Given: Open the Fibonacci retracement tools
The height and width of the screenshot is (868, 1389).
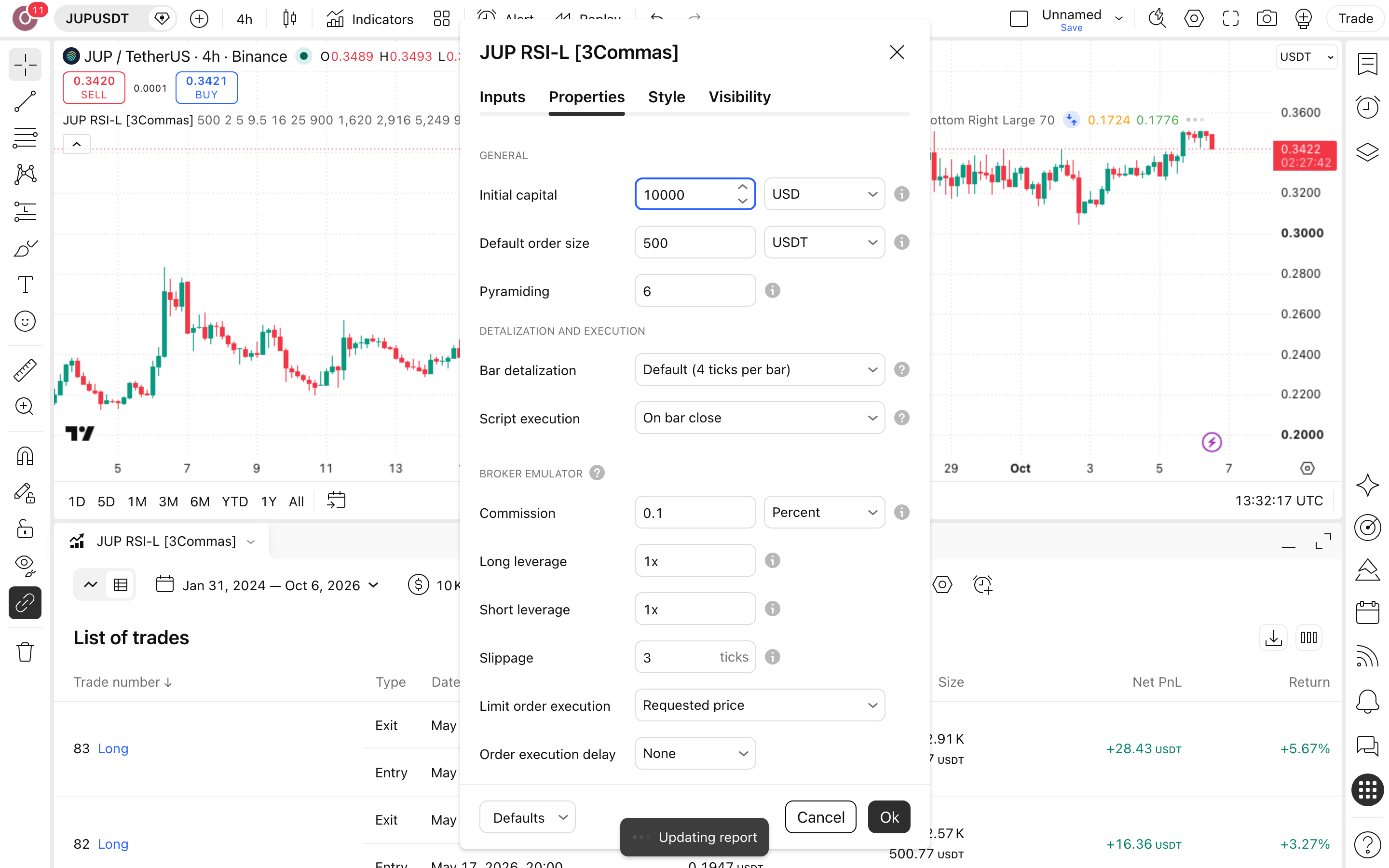Looking at the screenshot, I should click(x=25, y=138).
